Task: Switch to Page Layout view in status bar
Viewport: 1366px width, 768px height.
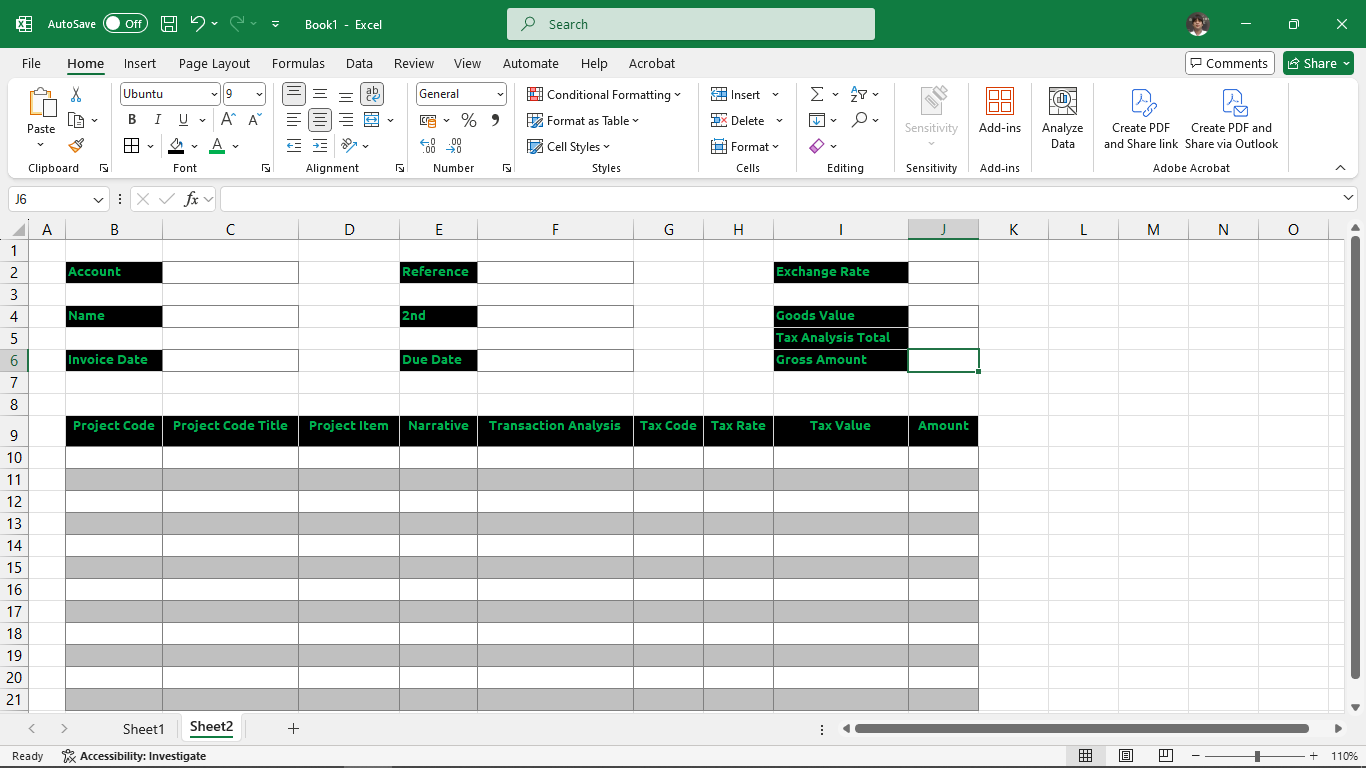Action: click(x=1126, y=756)
